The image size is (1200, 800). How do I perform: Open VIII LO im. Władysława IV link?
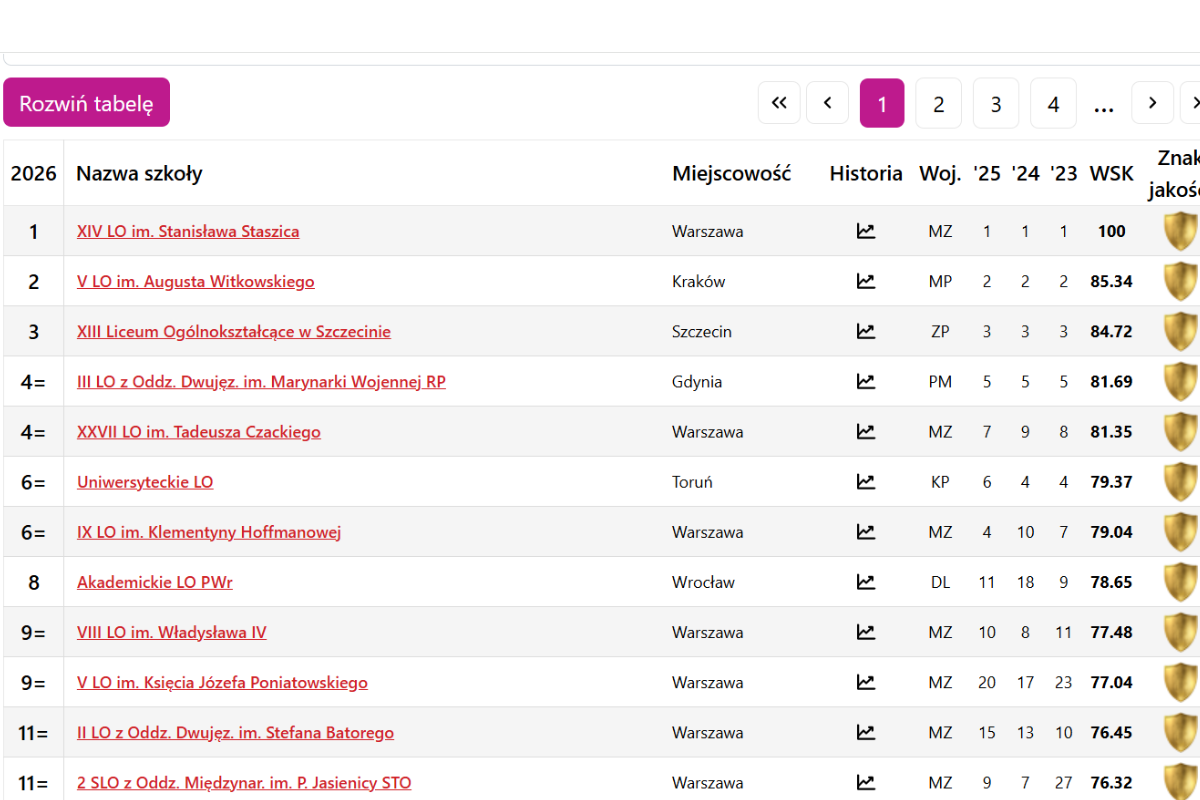[172, 632]
